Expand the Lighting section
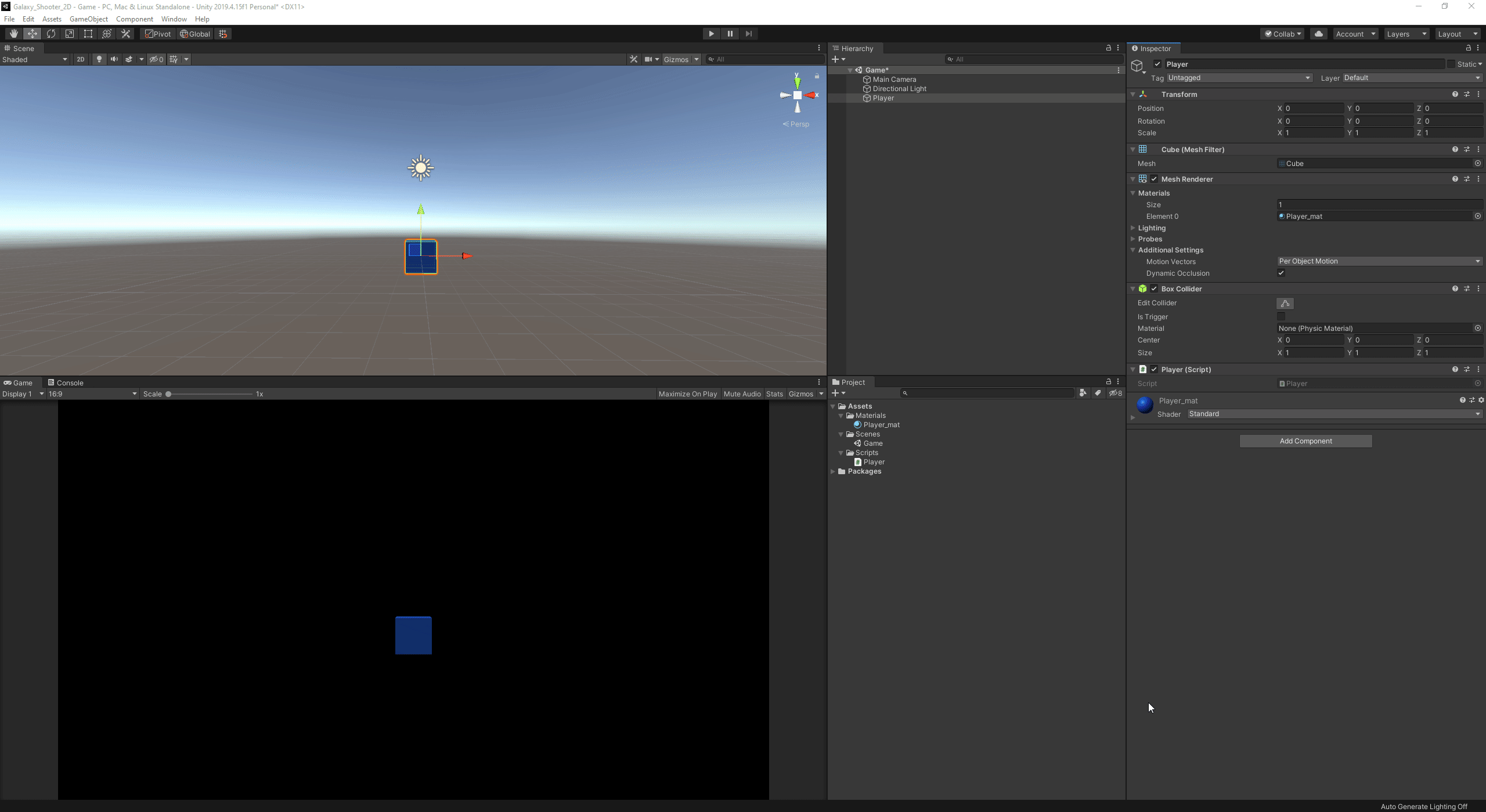The image size is (1486, 812). click(x=1151, y=228)
